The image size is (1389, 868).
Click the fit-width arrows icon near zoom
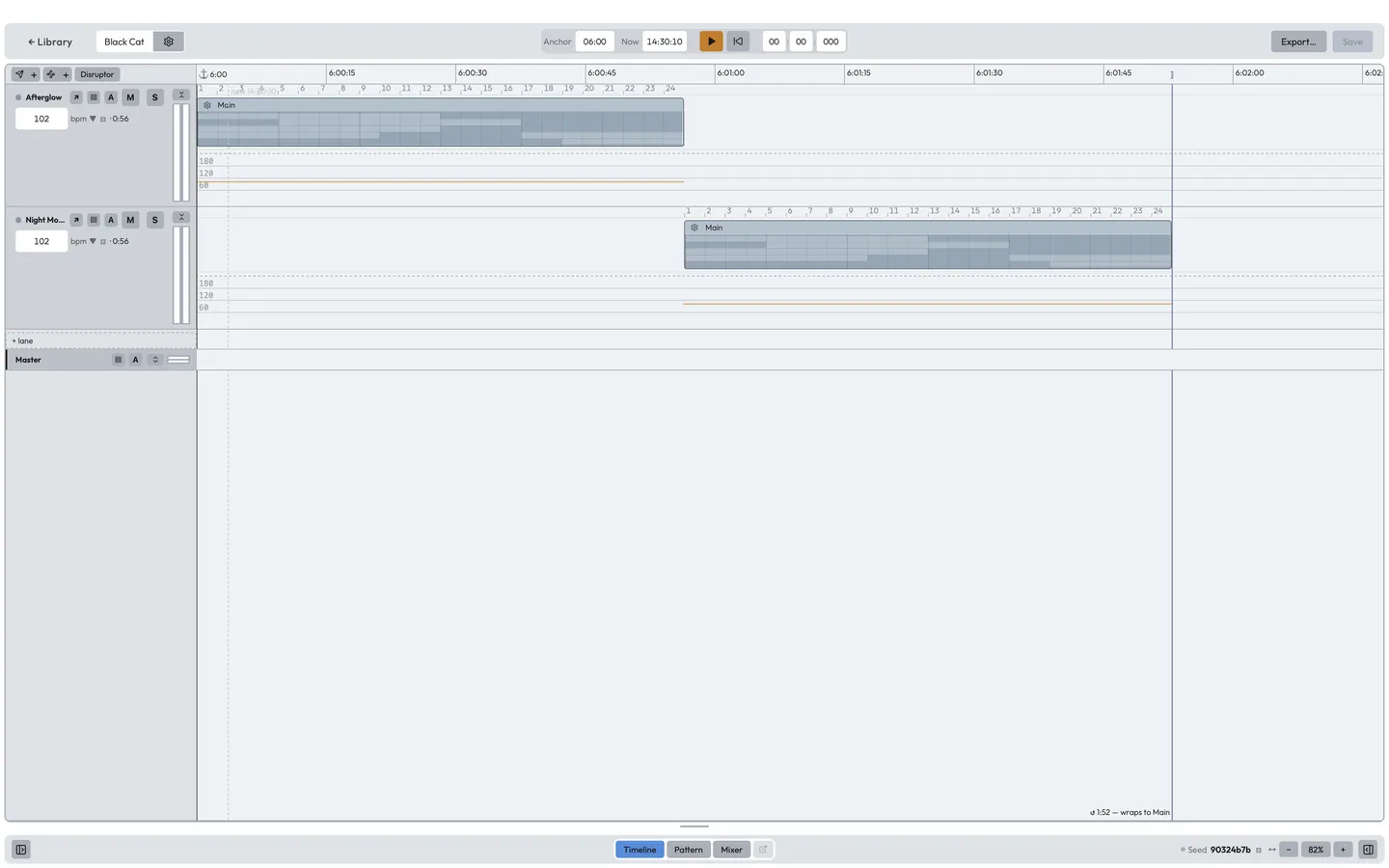pos(1272,850)
